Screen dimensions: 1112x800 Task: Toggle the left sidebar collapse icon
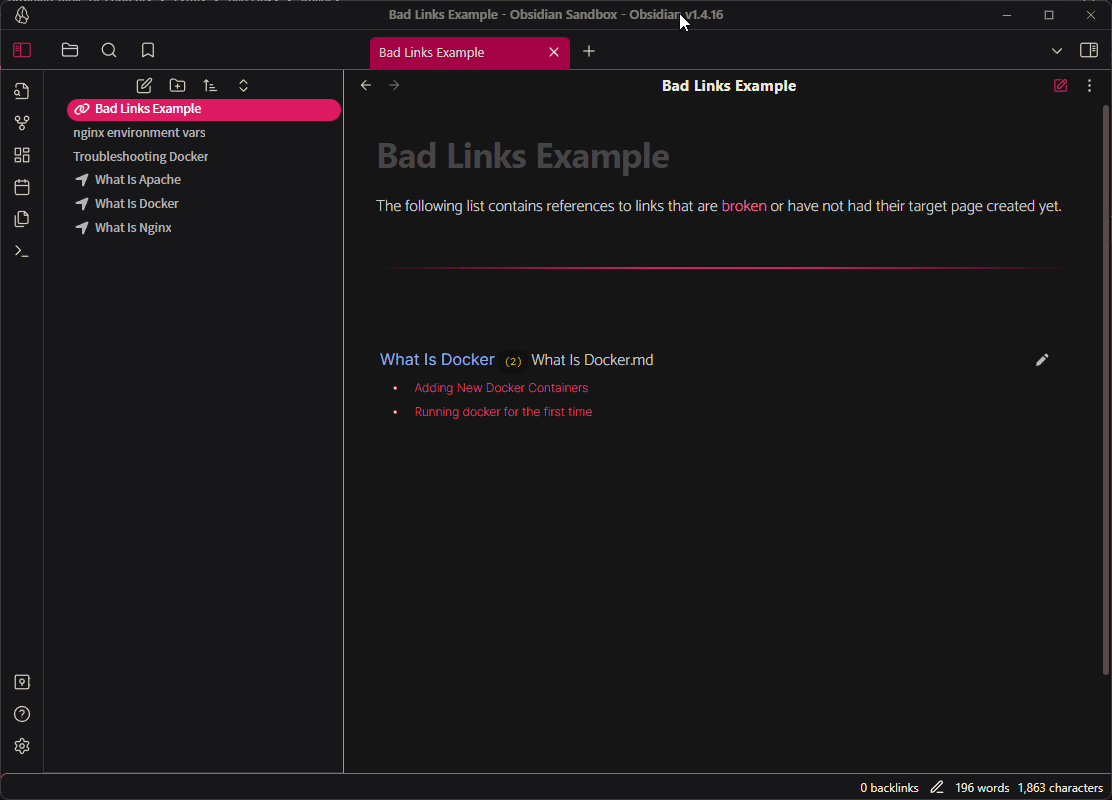pos(22,50)
